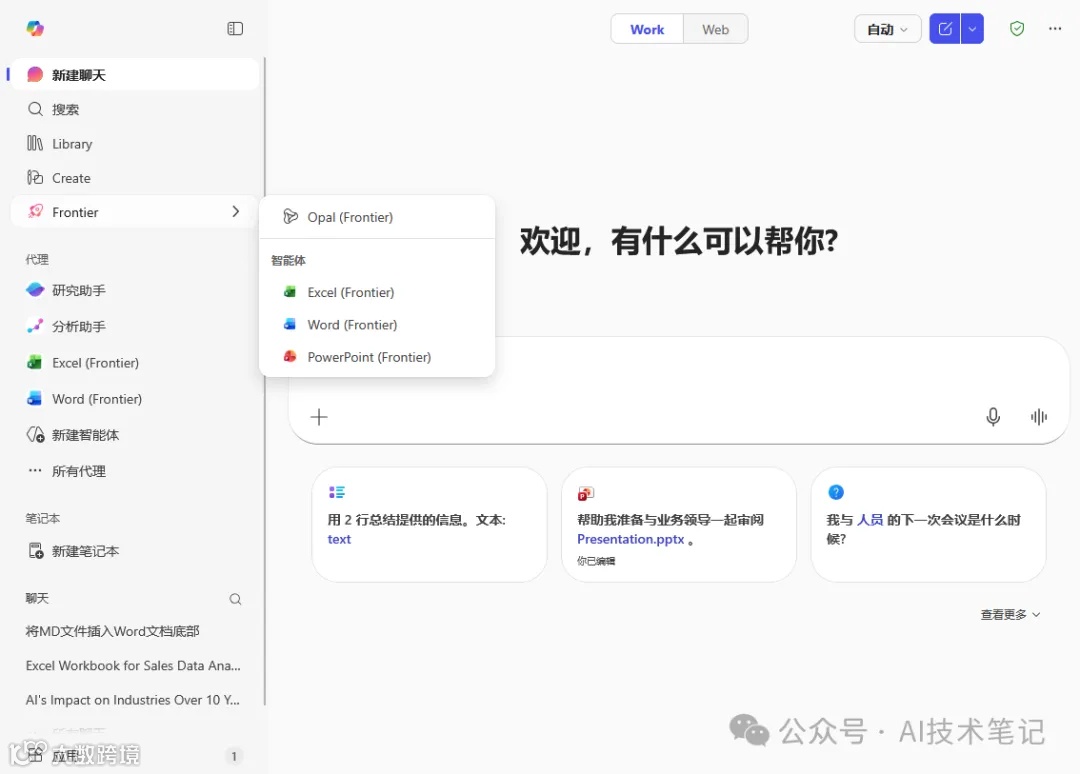Click the 人员 link in meeting card
The image size is (1080, 774).
coord(870,520)
